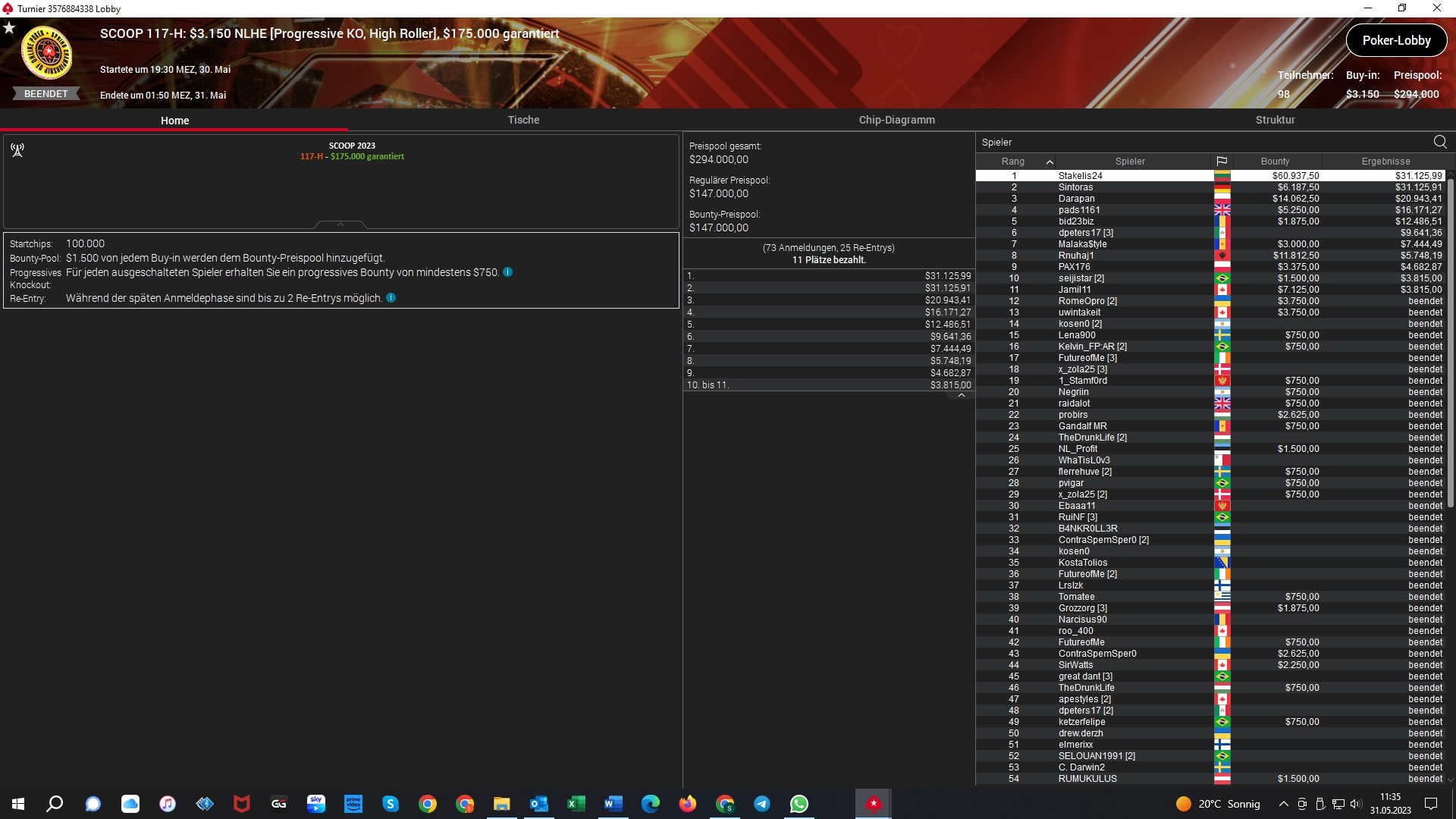The width and height of the screenshot is (1456, 819).
Task: Open Prime Video from the taskbar
Action: point(353,804)
